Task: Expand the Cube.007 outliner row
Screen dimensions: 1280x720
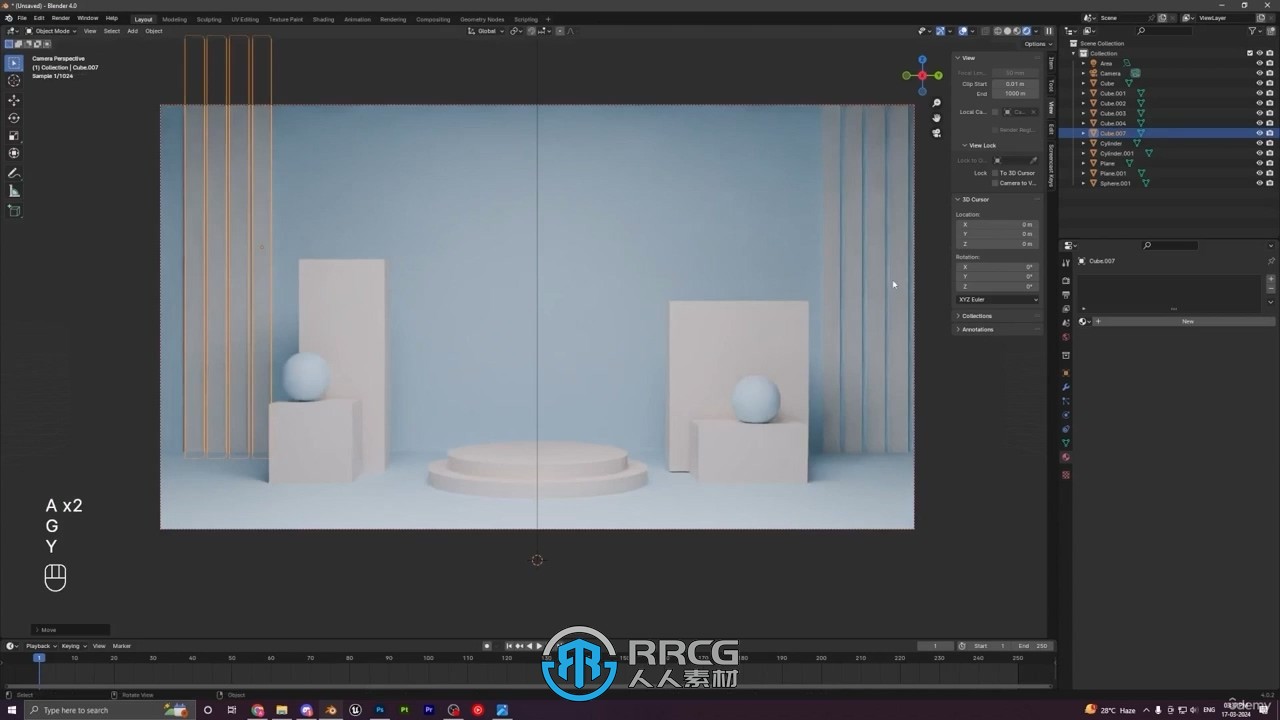Action: coord(1083,133)
